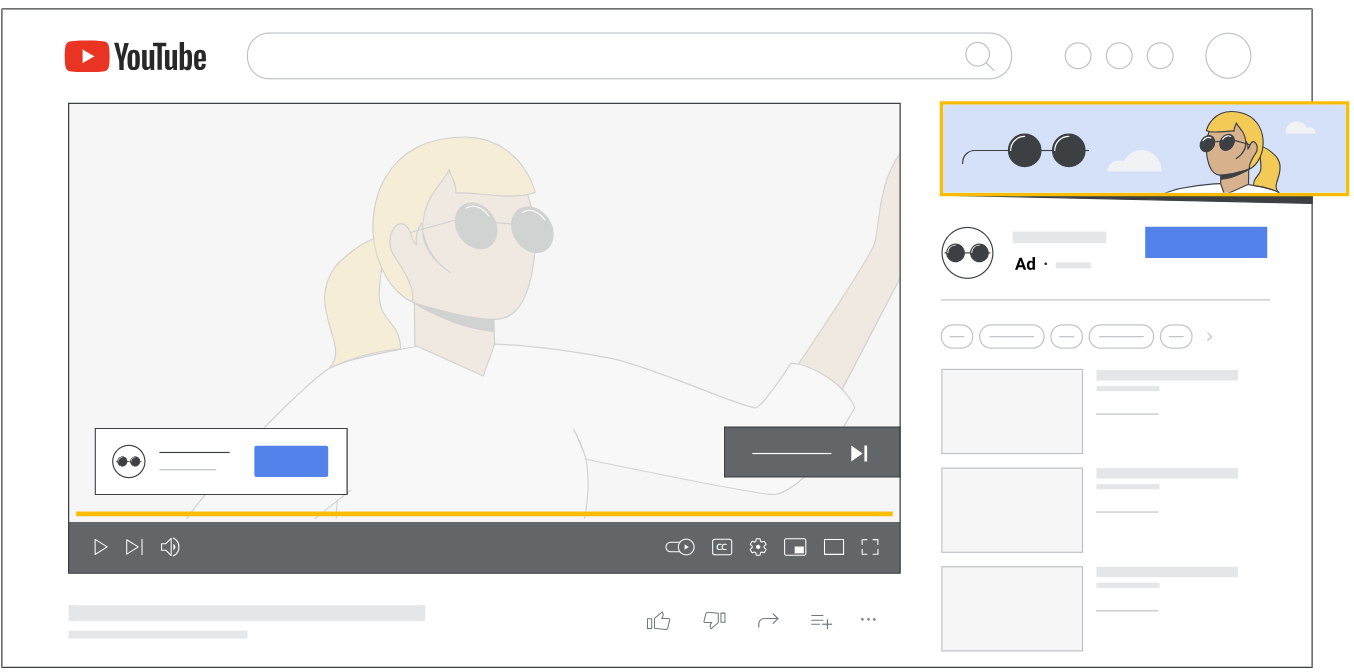Click the sunglasses companion banner ad

pos(1144,149)
